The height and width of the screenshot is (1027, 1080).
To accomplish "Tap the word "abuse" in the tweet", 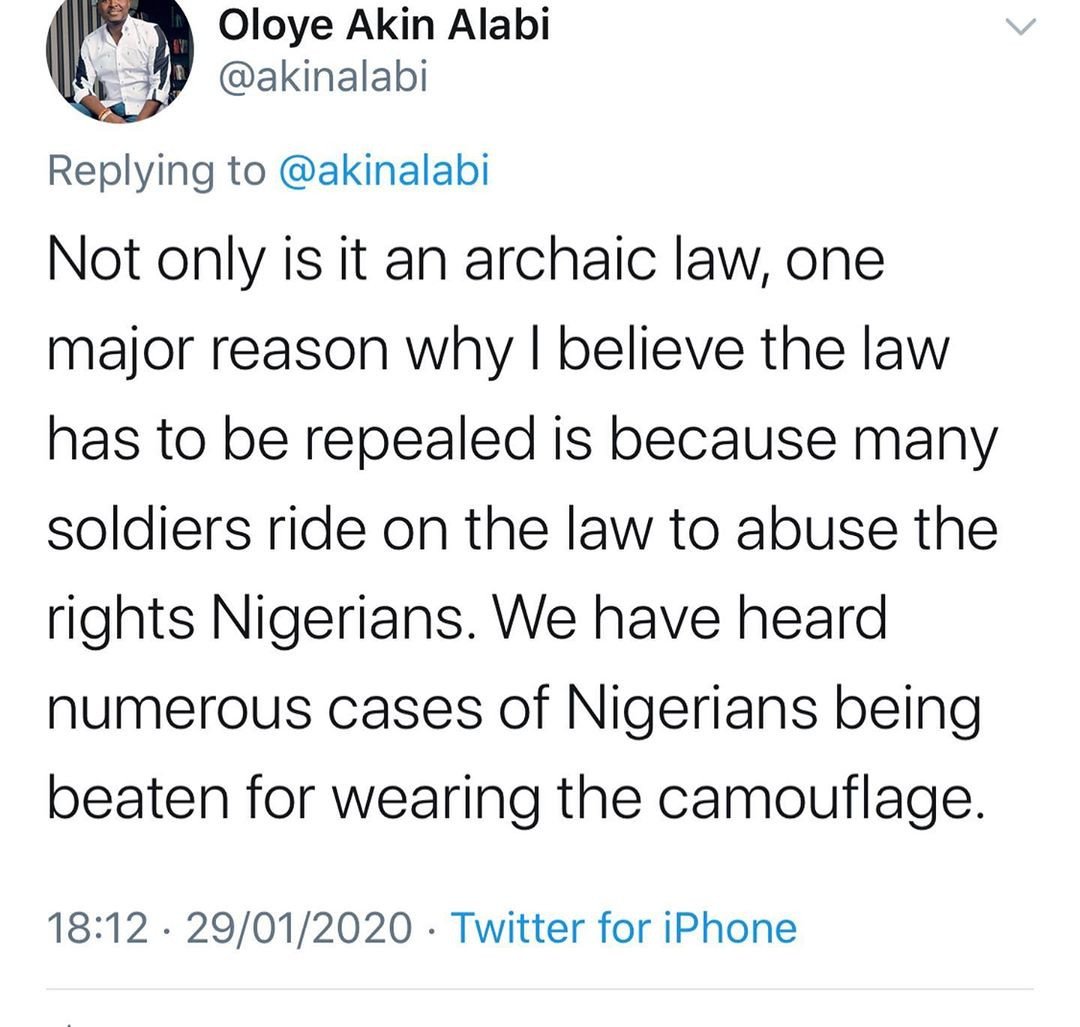I will (x=817, y=529).
